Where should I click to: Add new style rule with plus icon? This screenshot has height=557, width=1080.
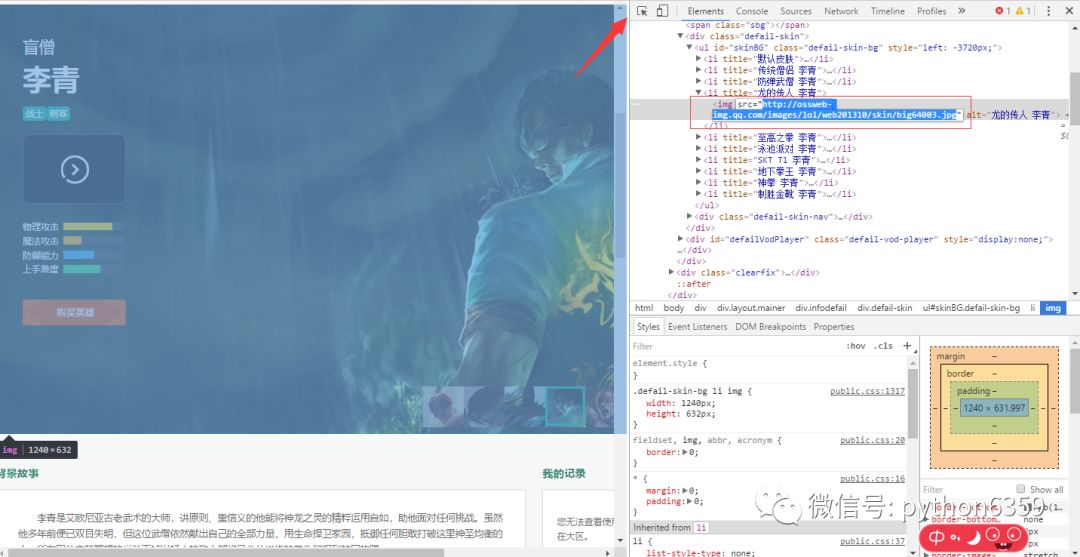coord(907,346)
